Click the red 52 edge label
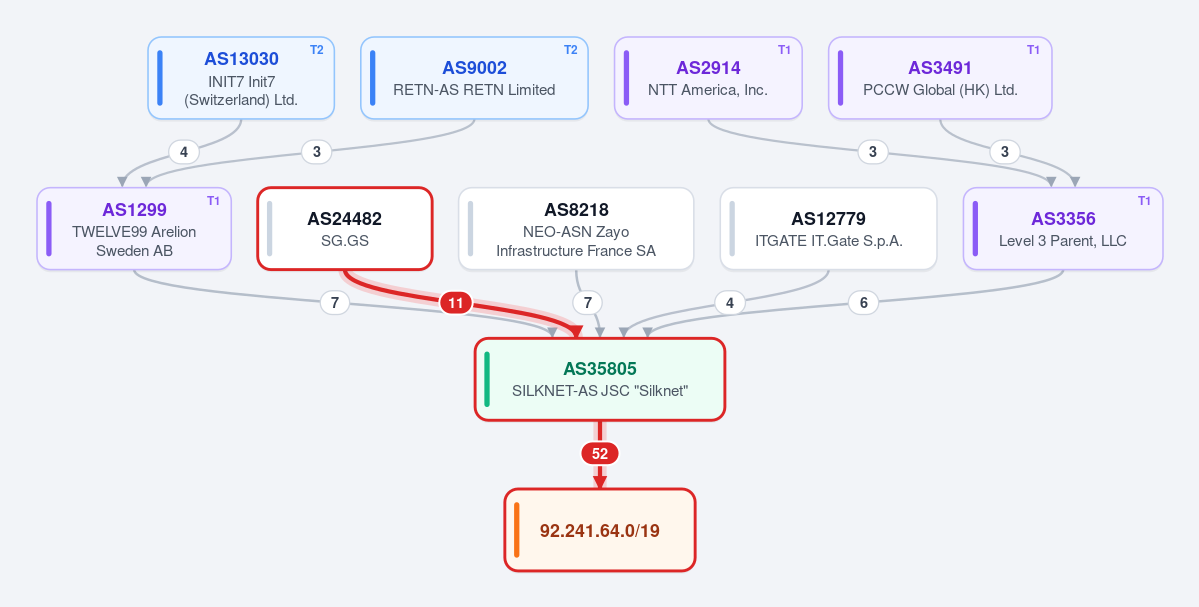 (600, 454)
